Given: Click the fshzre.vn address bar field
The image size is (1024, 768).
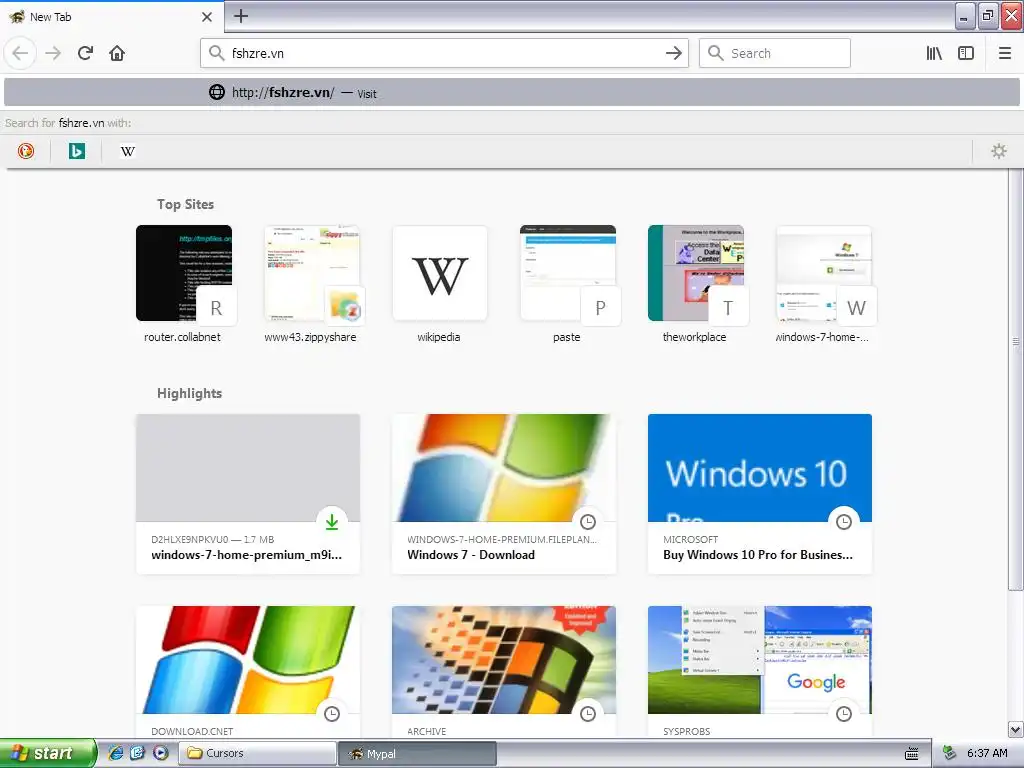Looking at the screenshot, I should [444, 53].
